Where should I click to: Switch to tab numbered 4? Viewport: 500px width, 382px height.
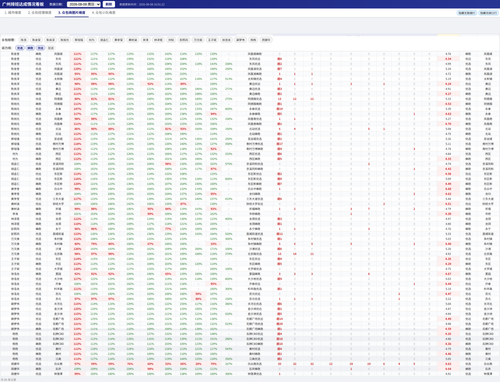104,13
